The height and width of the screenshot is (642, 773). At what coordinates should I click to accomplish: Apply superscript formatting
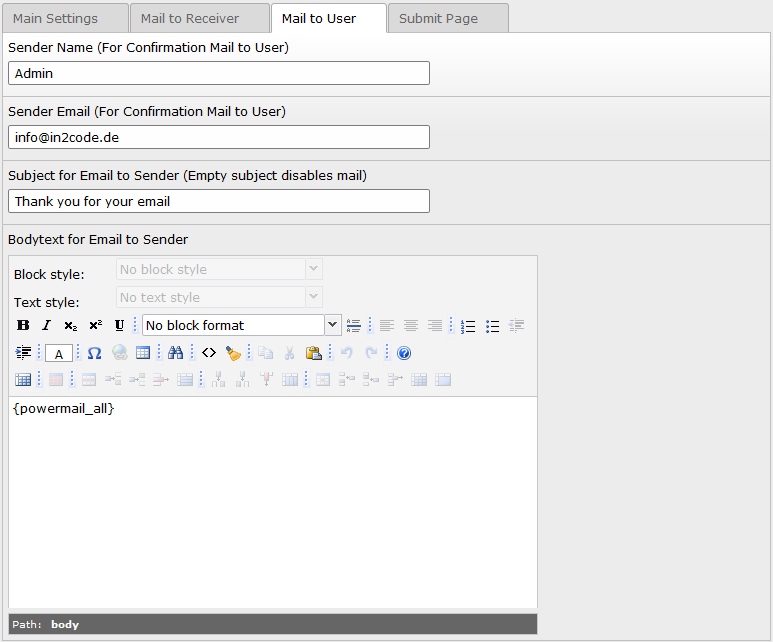pos(95,326)
